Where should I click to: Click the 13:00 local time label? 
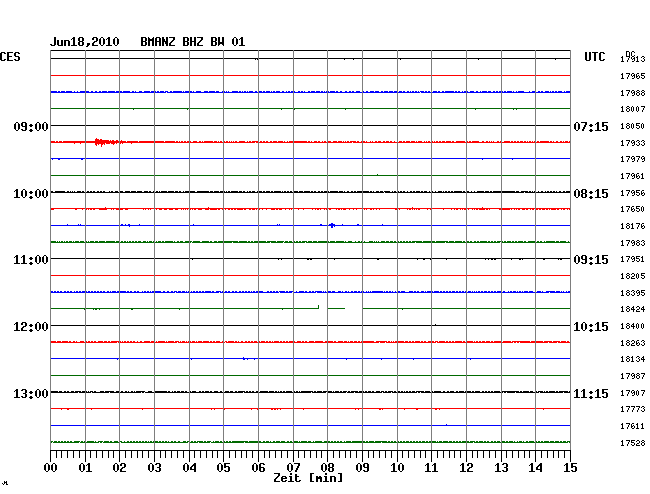click(x=31, y=393)
